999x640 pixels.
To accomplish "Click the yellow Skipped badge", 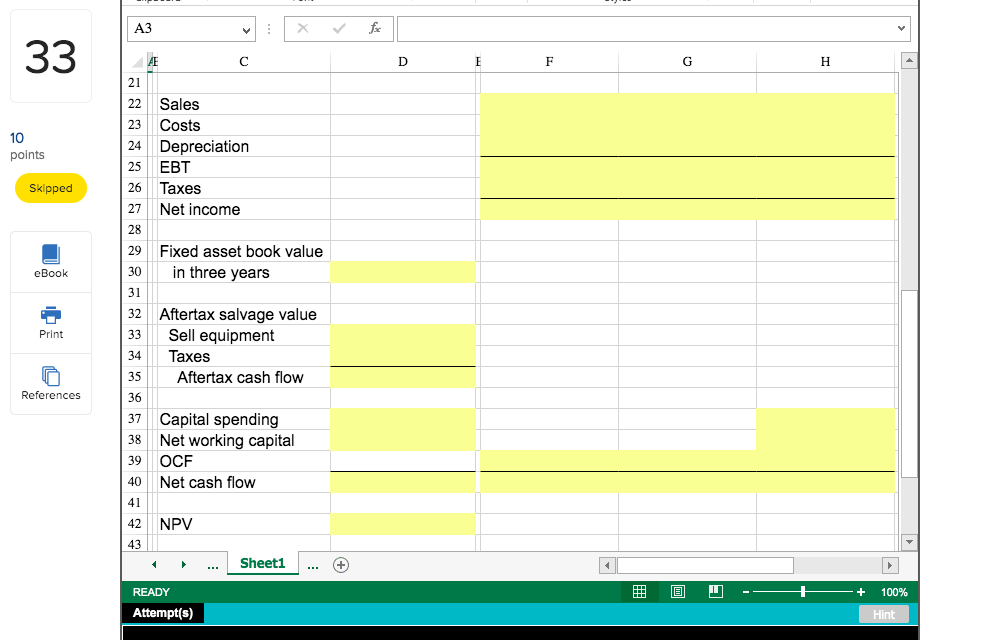I will click(50, 188).
